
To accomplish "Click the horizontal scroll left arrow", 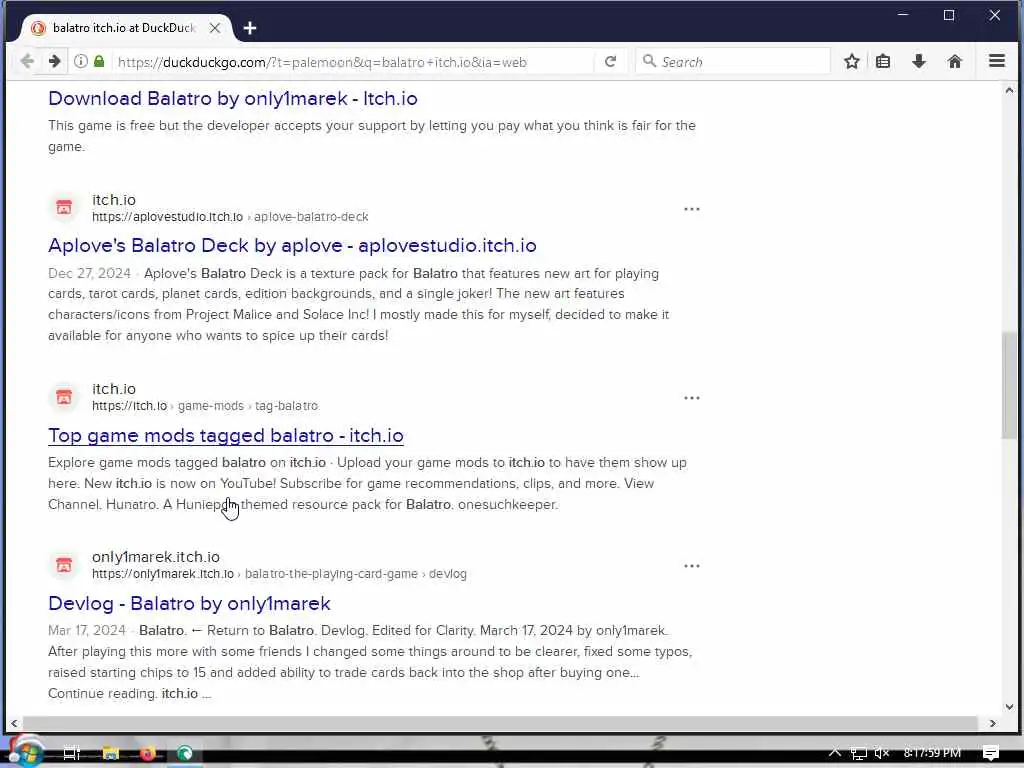I will click(14, 724).
